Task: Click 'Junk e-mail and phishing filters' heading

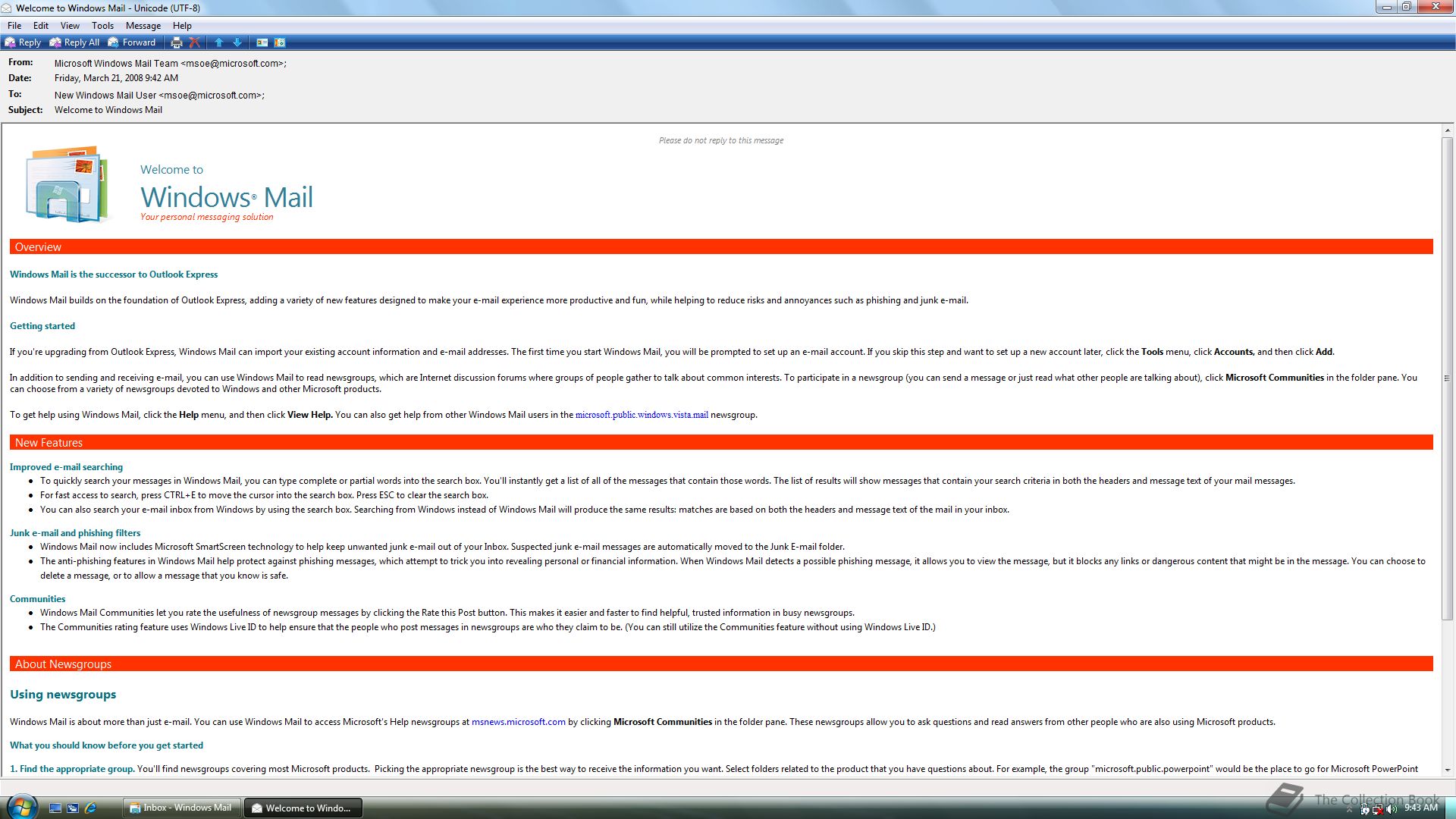Action: pos(75,533)
